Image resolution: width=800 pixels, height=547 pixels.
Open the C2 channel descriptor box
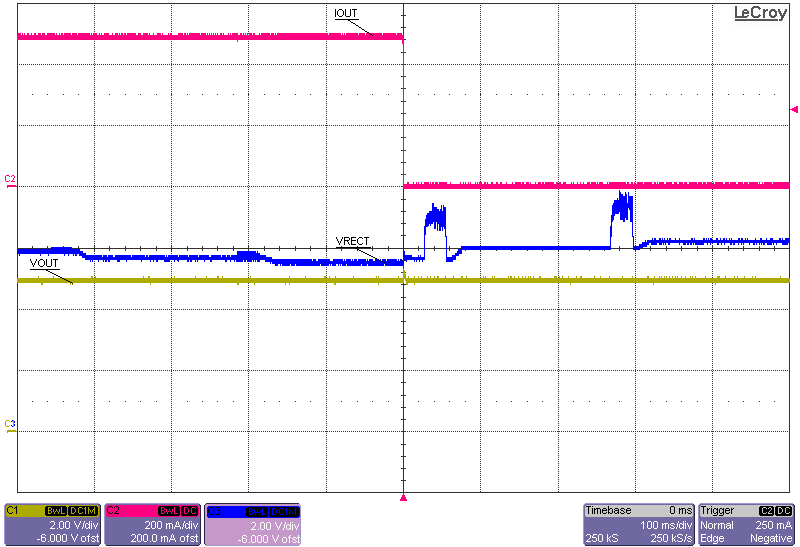coord(152,525)
